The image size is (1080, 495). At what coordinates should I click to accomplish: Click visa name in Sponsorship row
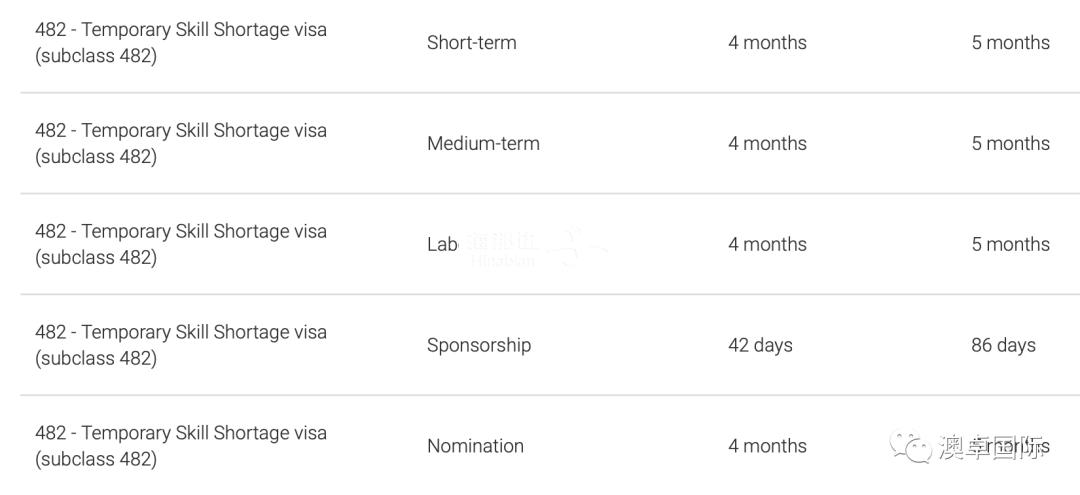[x=181, y=345]
